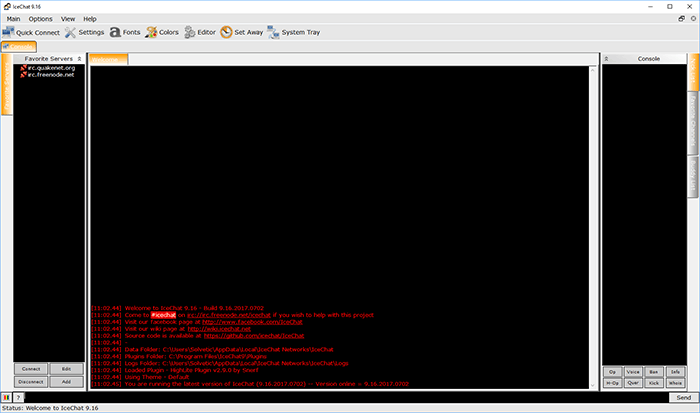Switch to the Buddy List side tab
Screen dimensions: 700x413
click(693, 176)
